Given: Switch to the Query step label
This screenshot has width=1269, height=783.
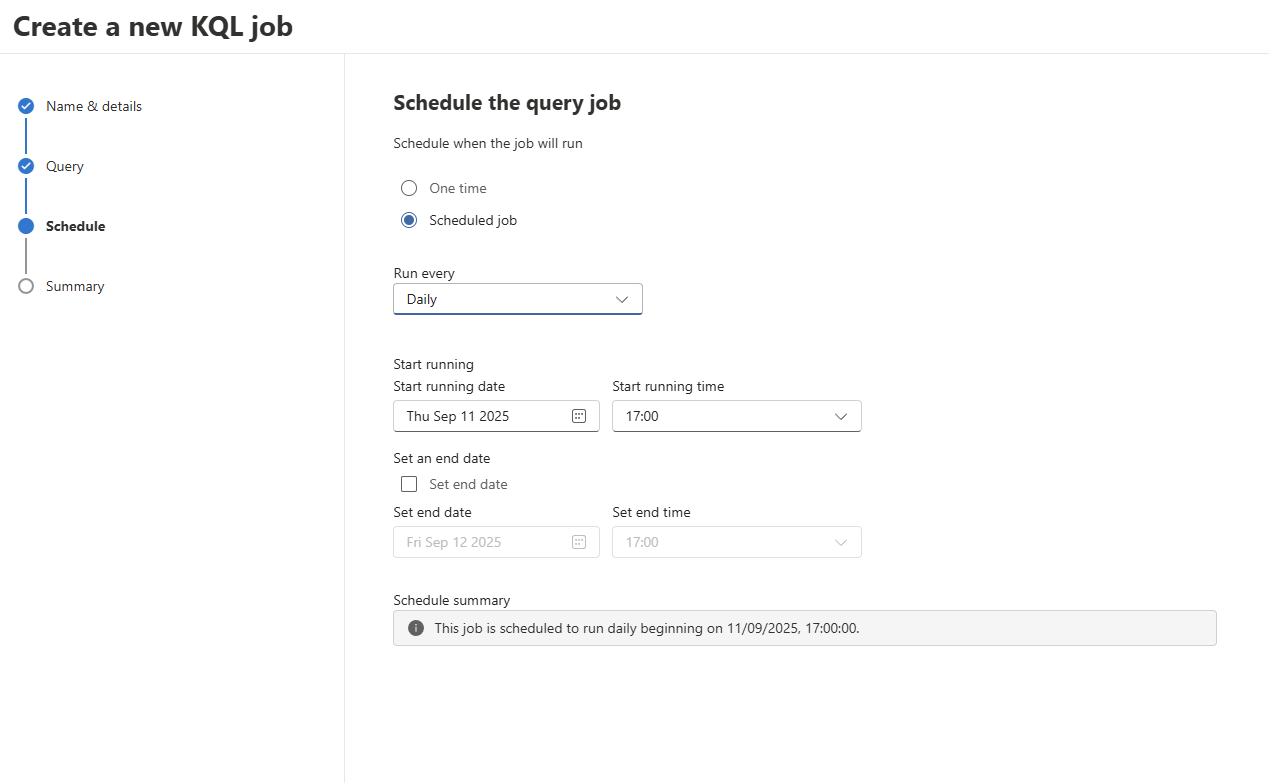Looking at the screenshot, I should click(x=65, y=166).
